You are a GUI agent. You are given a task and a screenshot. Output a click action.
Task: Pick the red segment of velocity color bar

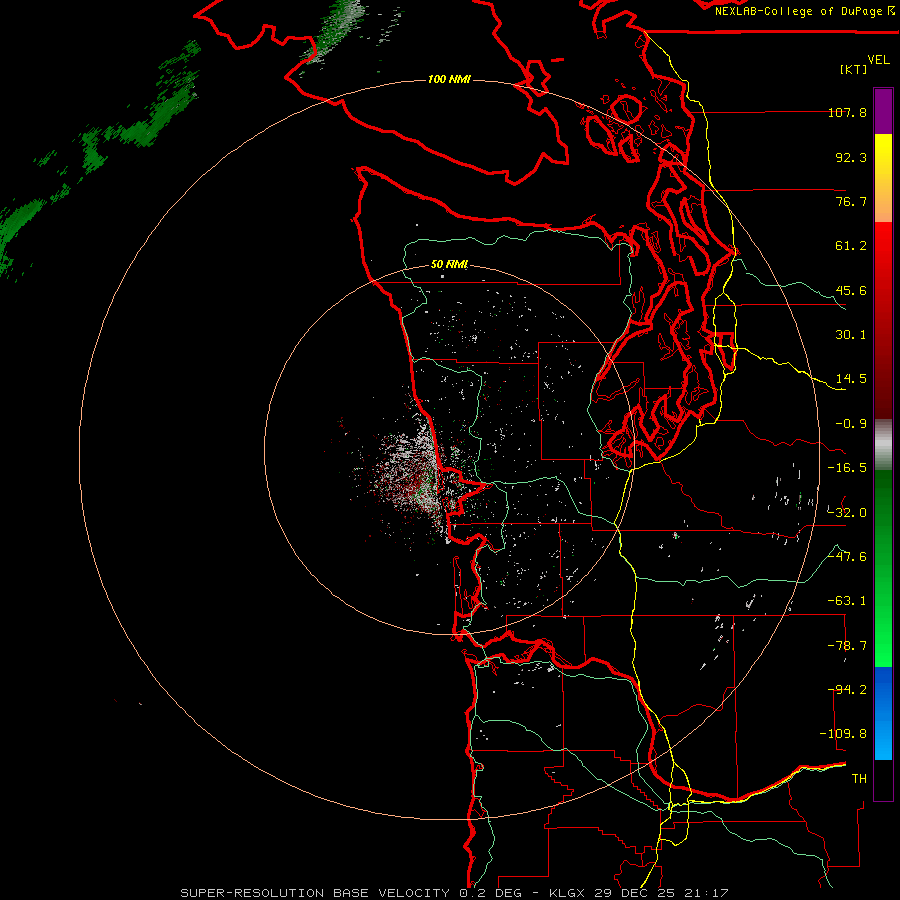[883, 320]
